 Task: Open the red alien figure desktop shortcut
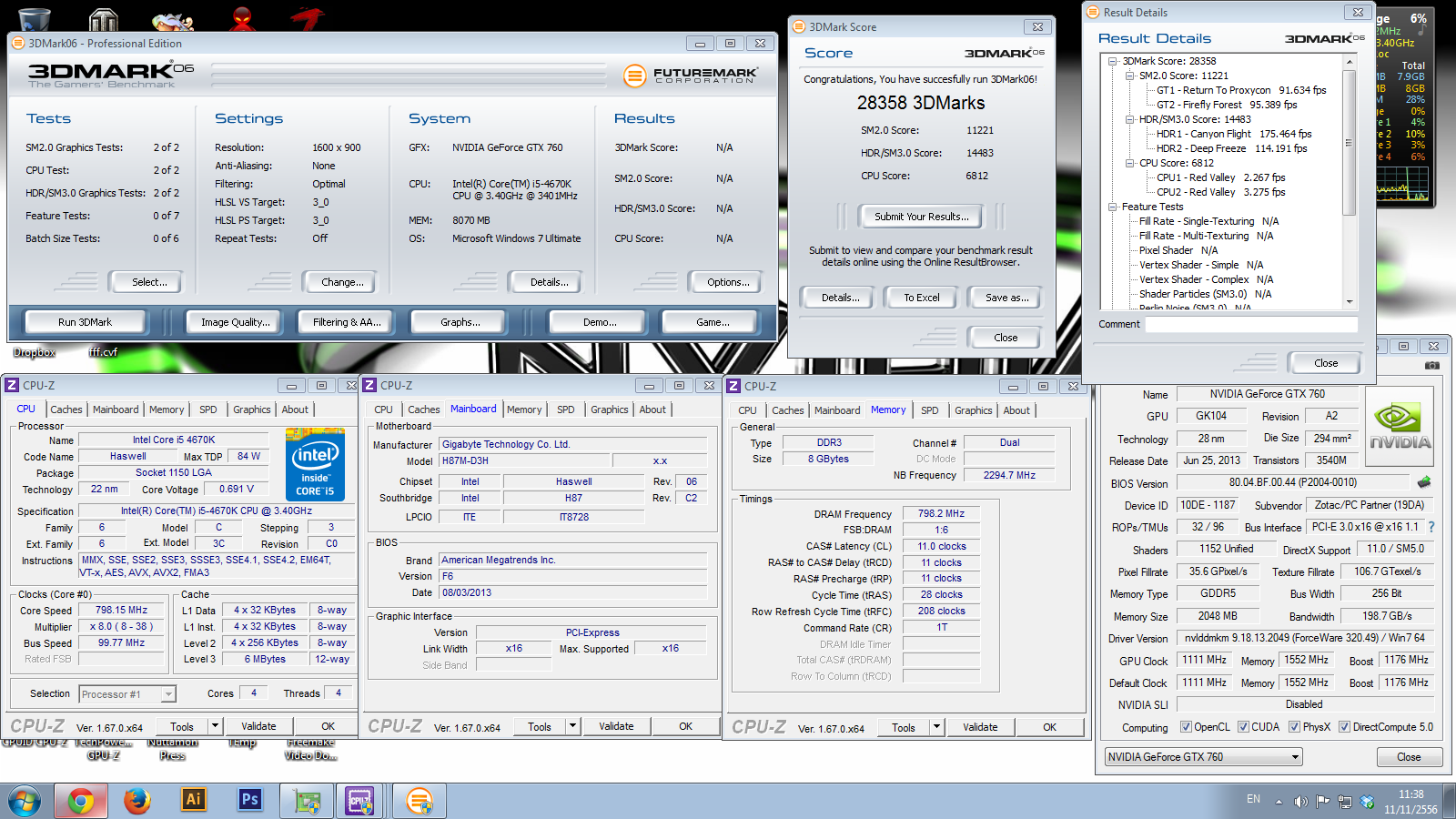(242, 18)
